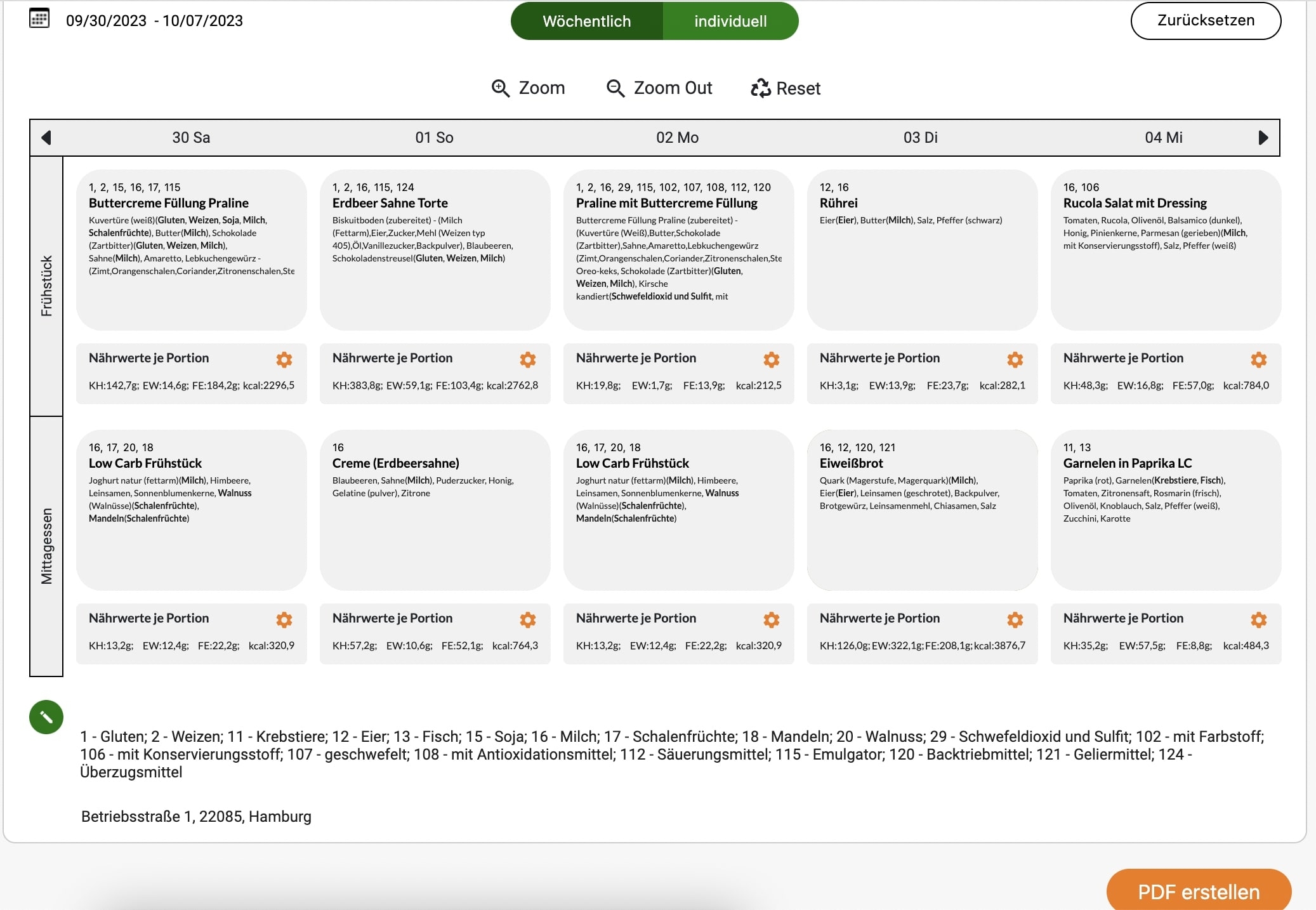Image resolution: width=1316 pixels, height=910 pixels.
Task: Click the PDF erstellen button
Action: [1198, 892]
